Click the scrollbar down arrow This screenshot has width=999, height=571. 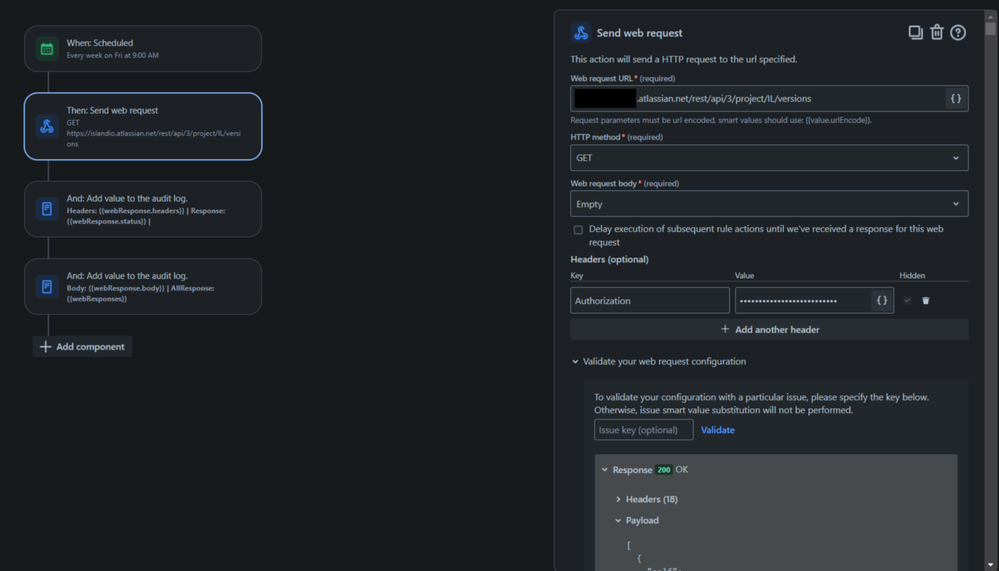(989, 565)
